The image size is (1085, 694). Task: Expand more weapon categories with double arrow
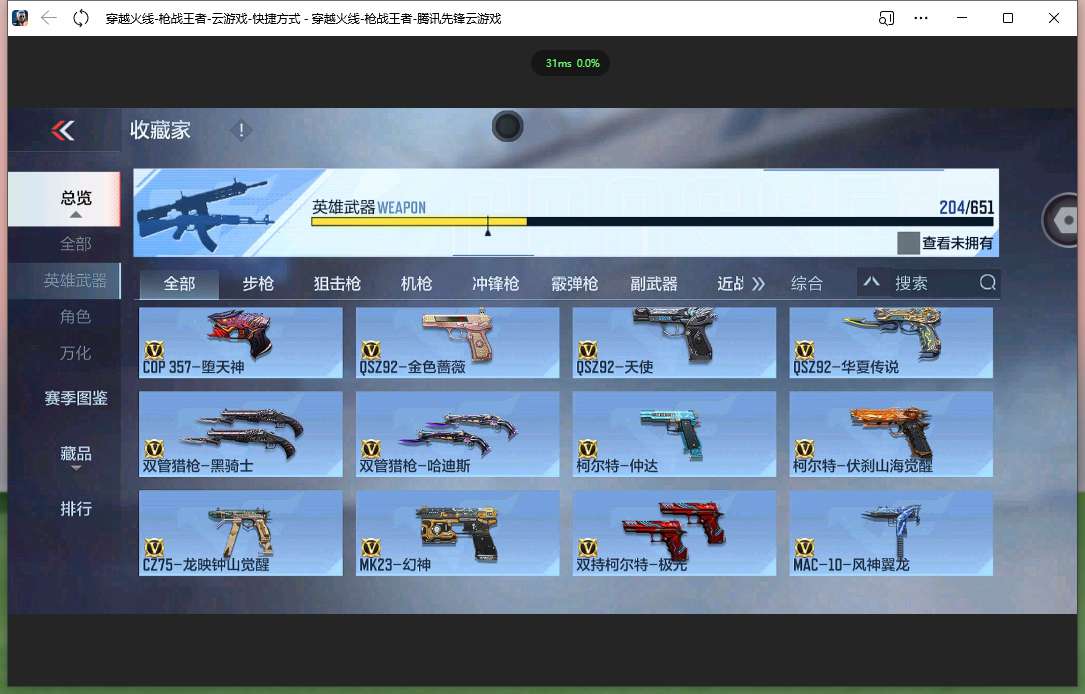point(758,284)
